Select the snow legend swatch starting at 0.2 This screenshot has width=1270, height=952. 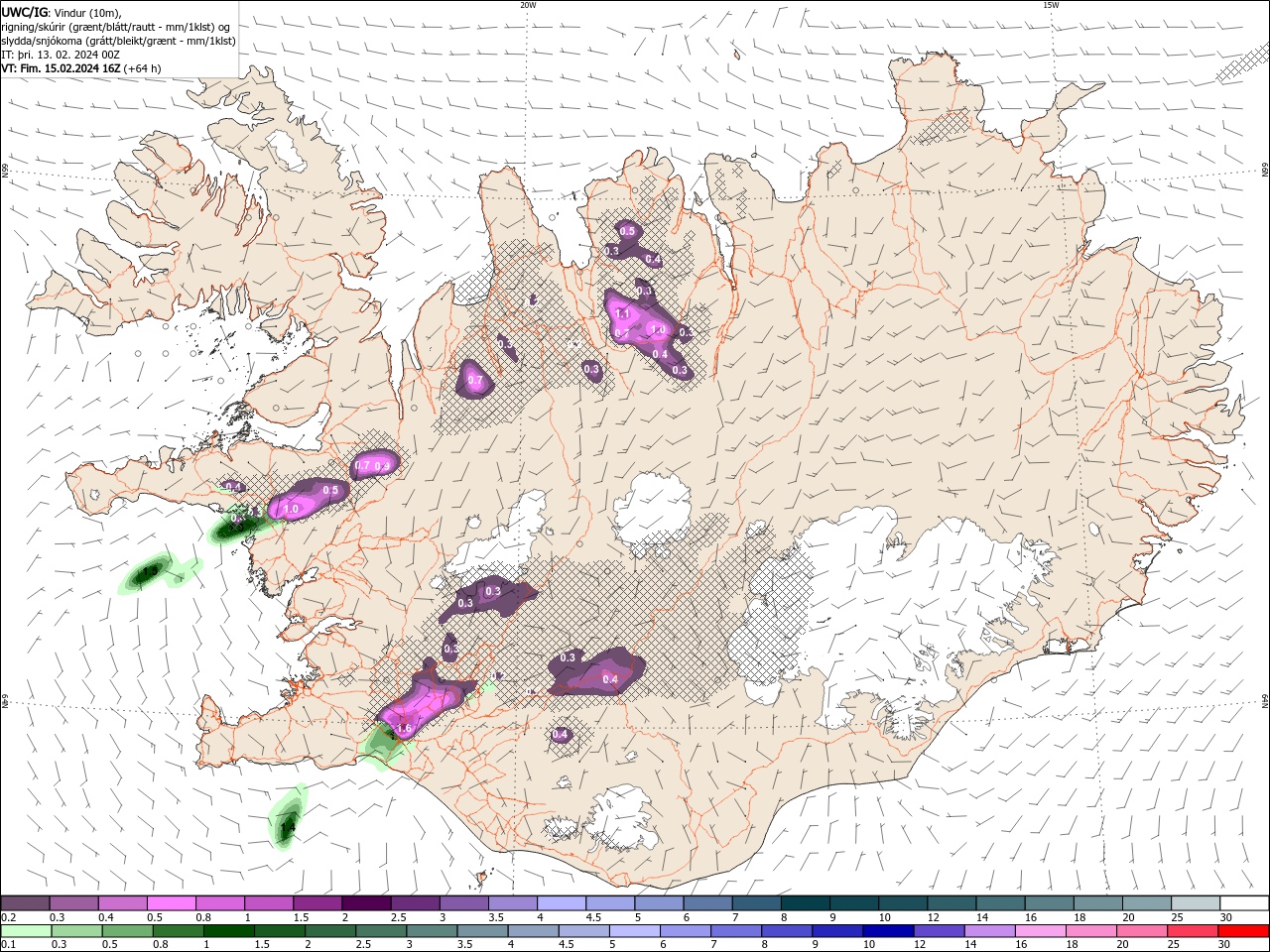(x=26, y=902)
